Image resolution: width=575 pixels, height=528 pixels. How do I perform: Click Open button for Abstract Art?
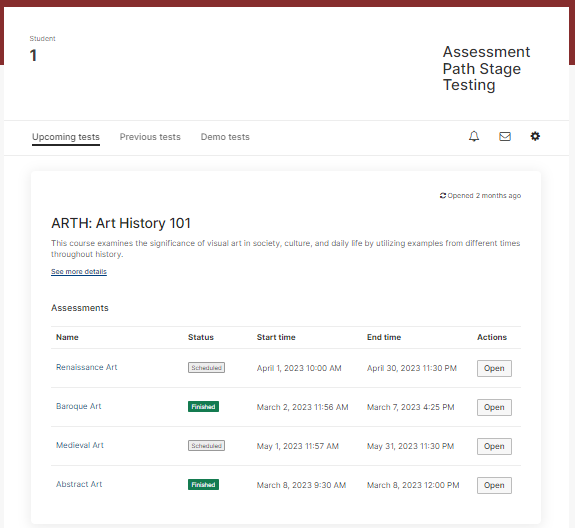tap(494, 485)
